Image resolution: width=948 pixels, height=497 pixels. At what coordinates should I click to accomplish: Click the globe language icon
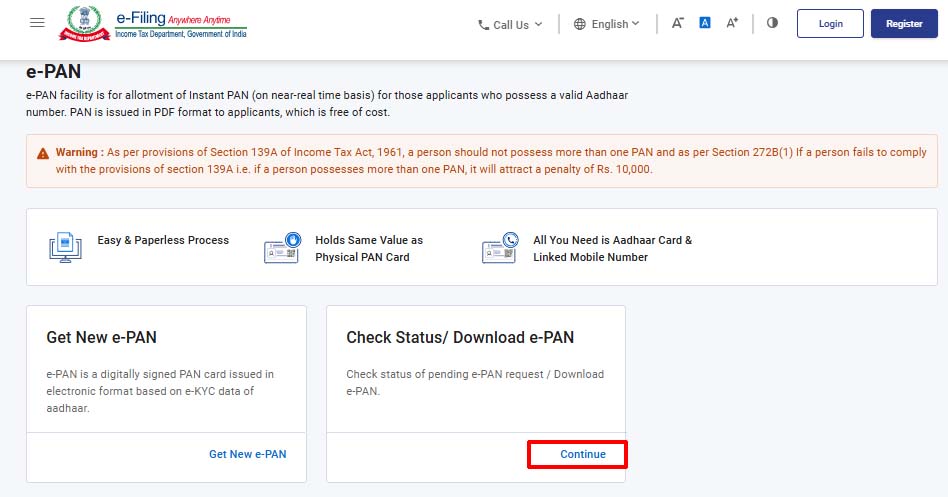[x=580, y=24]
